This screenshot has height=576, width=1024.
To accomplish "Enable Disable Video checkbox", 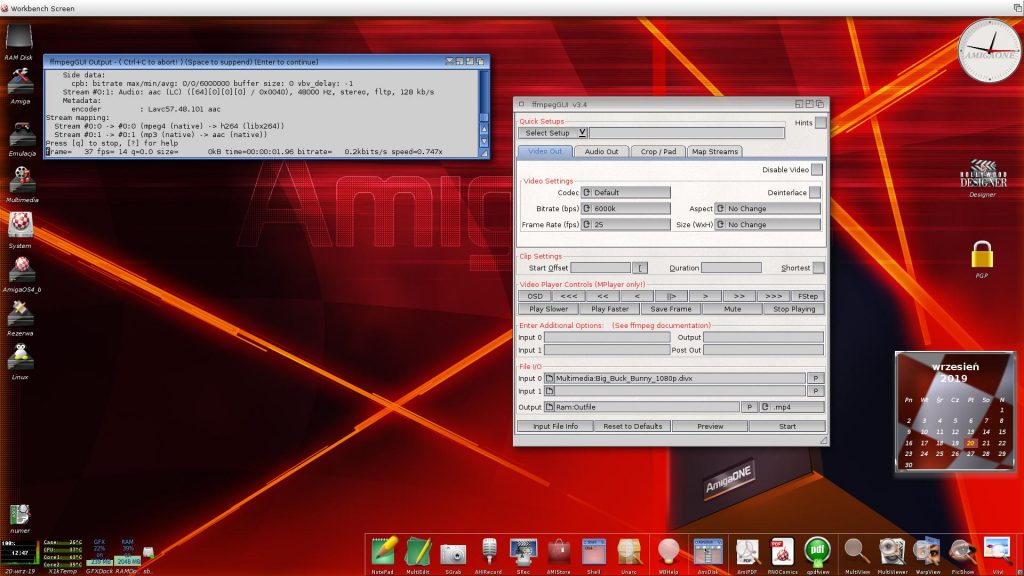I will coord(816,170).
